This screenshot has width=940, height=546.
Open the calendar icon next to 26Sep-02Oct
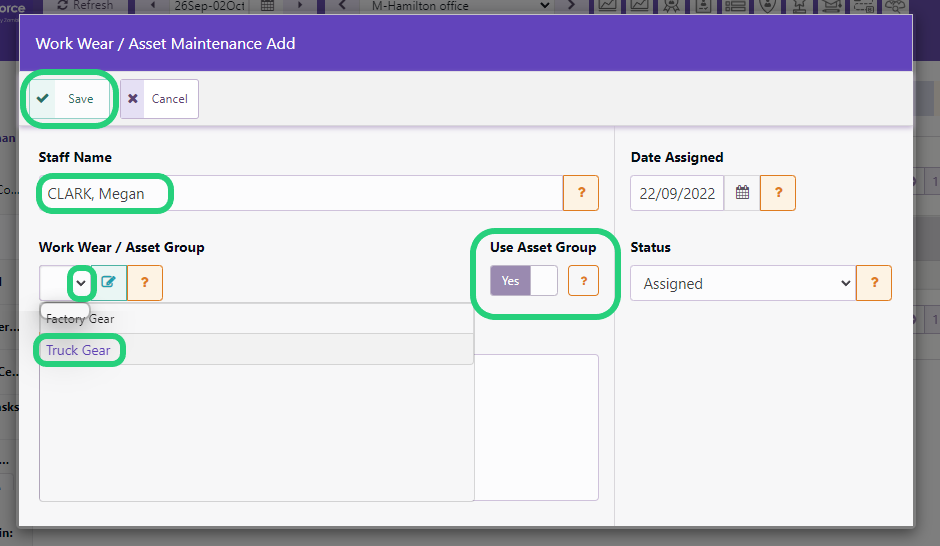267,6
